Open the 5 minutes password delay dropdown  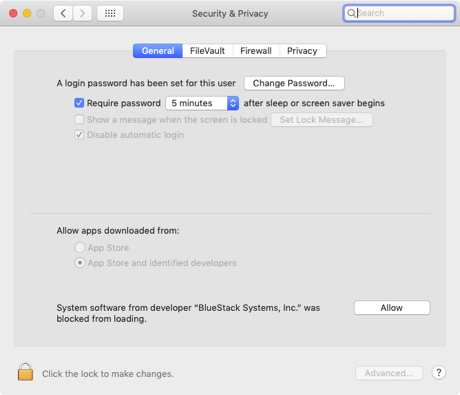pyautogui.click(x=202, y=103)
